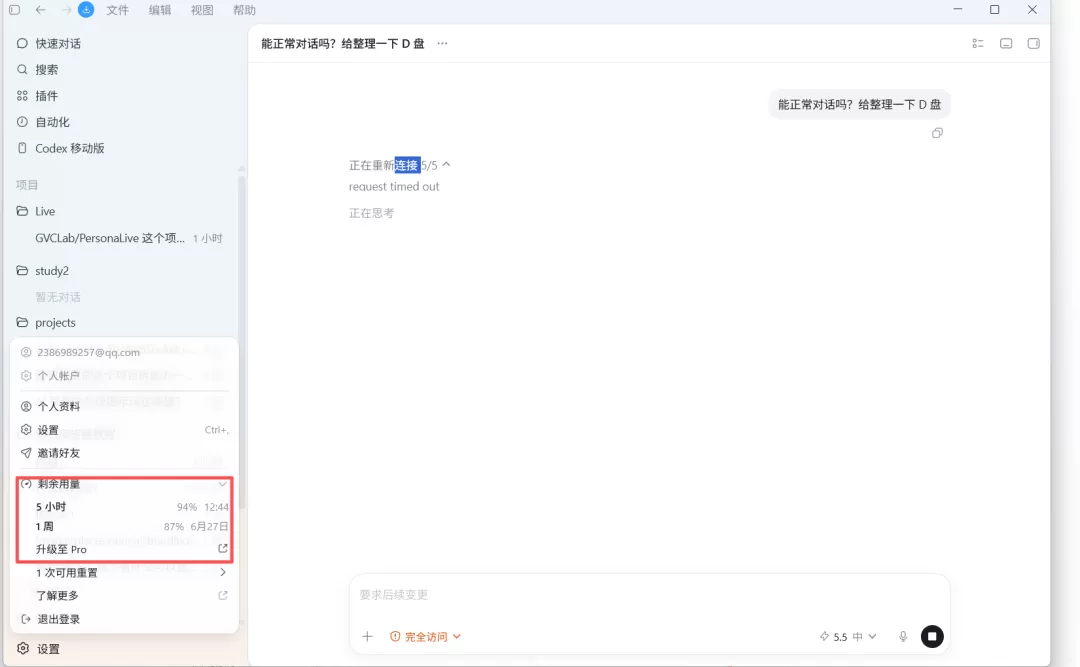1080x667 pixels.
Task: Toggle the bottom panel icon at top right
Action: [x=1006, y=43]
